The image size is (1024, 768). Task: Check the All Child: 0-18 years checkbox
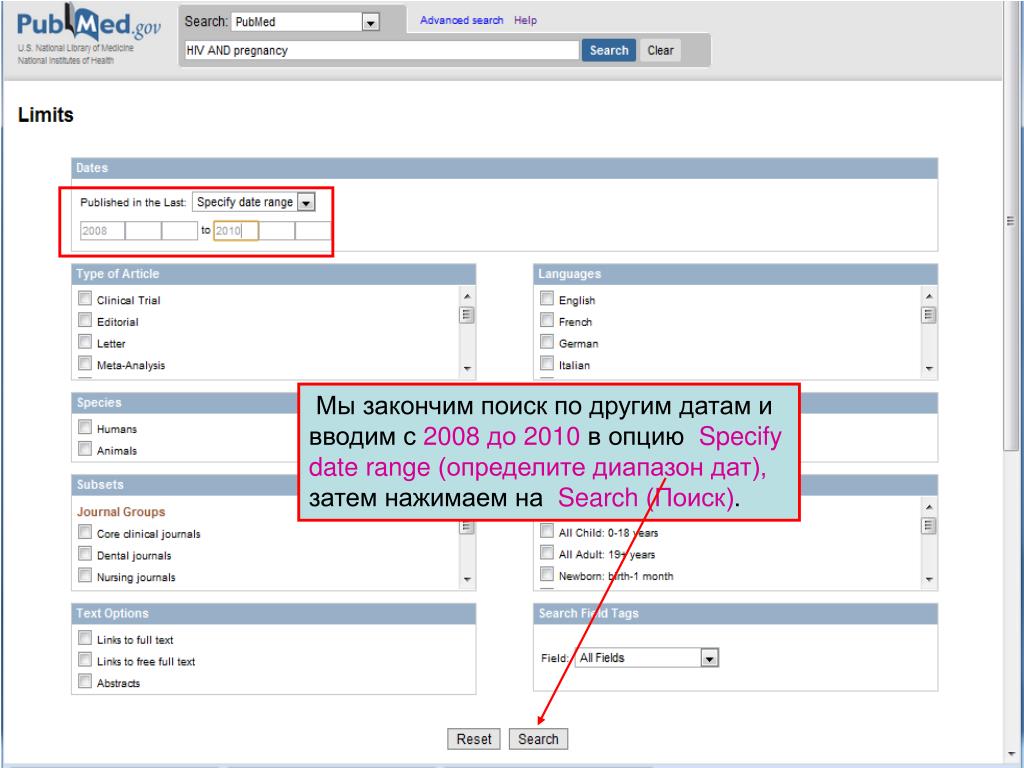pyautogui.click(x=547, y=531)
